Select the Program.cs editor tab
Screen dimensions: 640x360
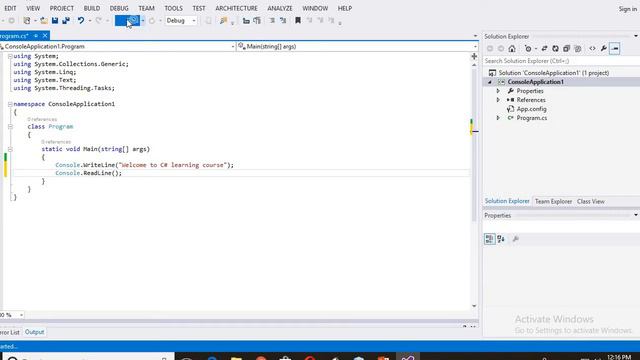click(14, 36)
